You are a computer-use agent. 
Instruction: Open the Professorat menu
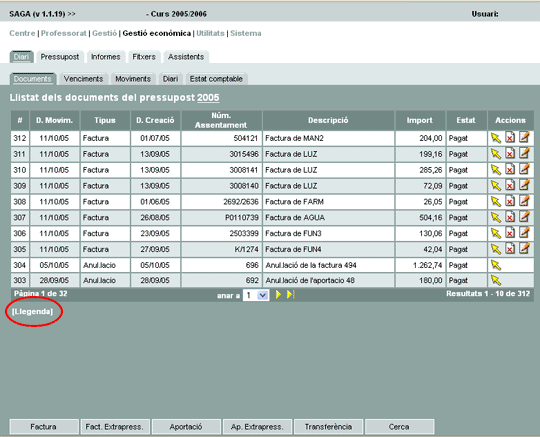point(64,33)
